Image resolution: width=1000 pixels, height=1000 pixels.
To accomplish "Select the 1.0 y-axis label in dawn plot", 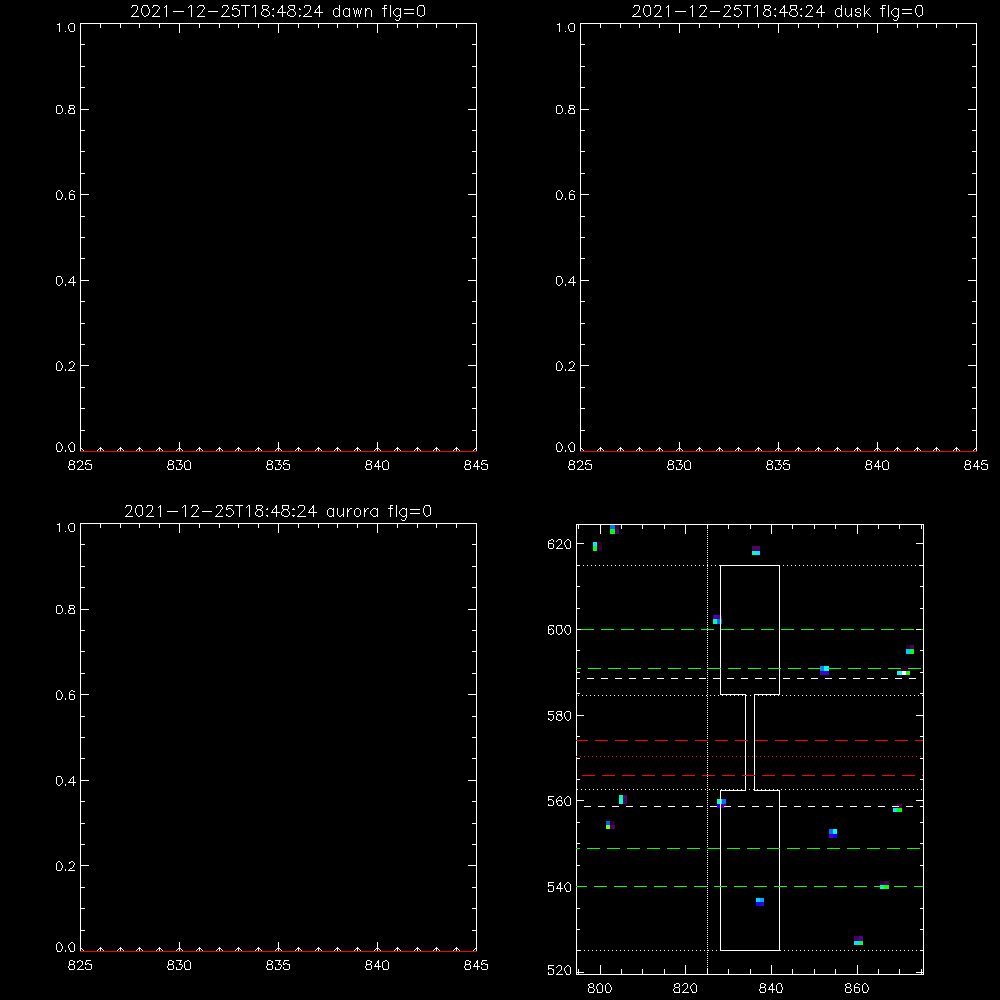I will click(x=66, y=27).
